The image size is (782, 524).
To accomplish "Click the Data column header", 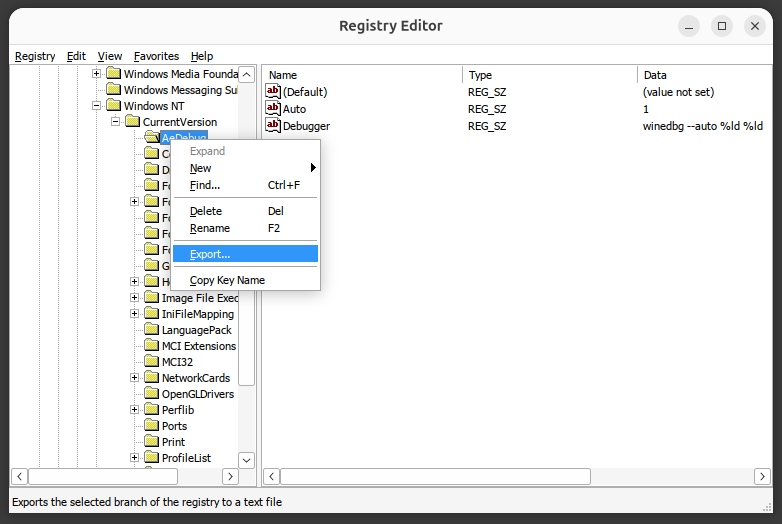I will (705, 75).
